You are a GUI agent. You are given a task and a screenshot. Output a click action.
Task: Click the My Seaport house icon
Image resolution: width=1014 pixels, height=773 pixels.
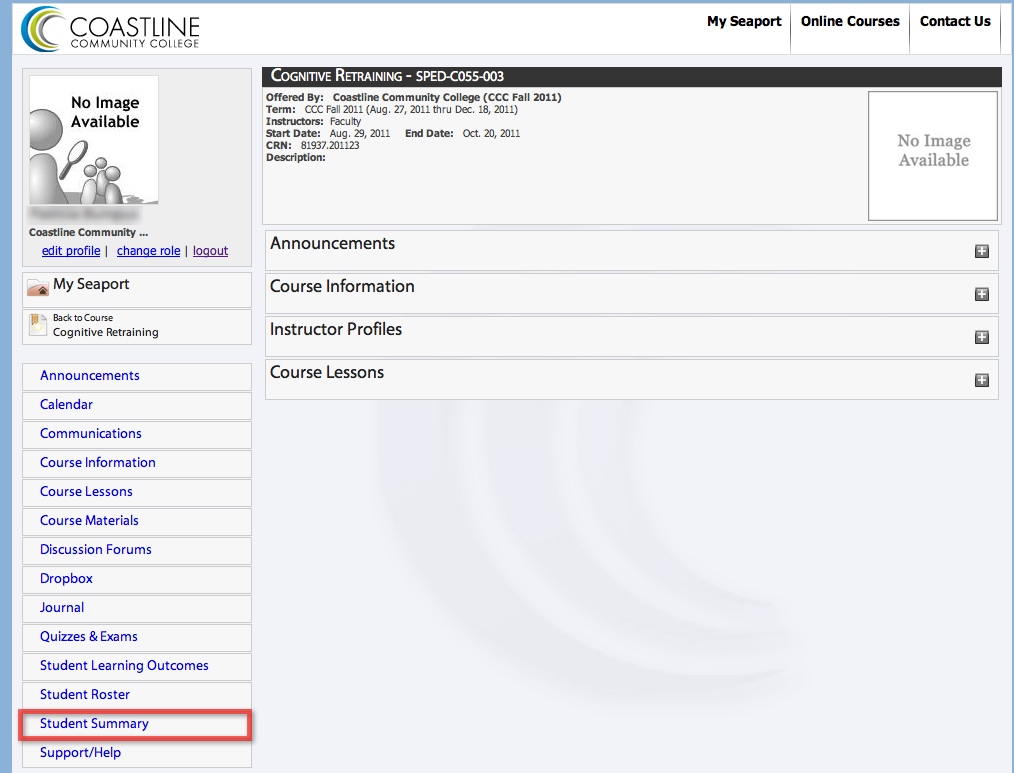pos(38,287)
